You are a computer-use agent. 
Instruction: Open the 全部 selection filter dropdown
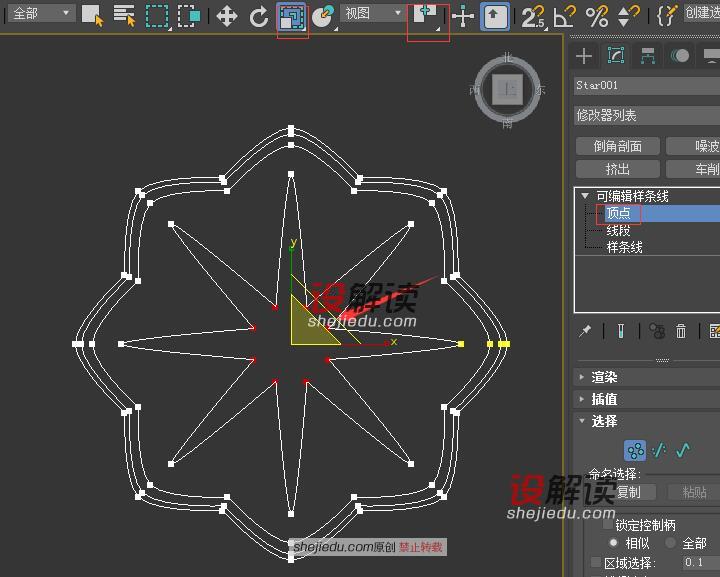point(41,13)
